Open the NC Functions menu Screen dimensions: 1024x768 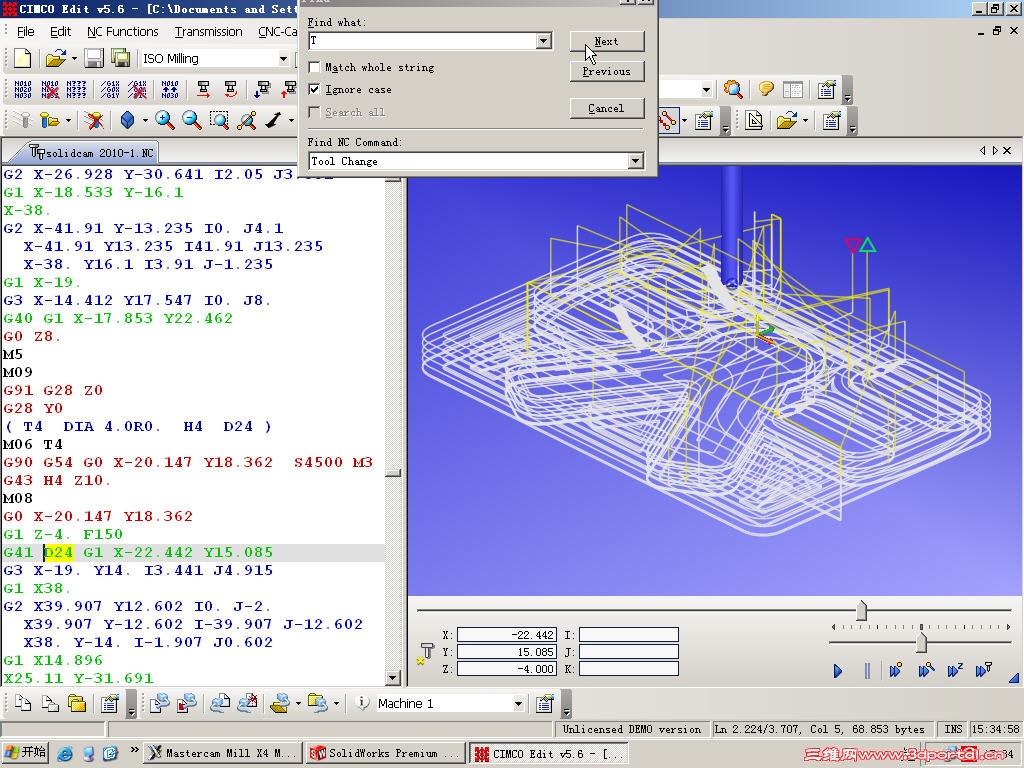tap(122, 31)
